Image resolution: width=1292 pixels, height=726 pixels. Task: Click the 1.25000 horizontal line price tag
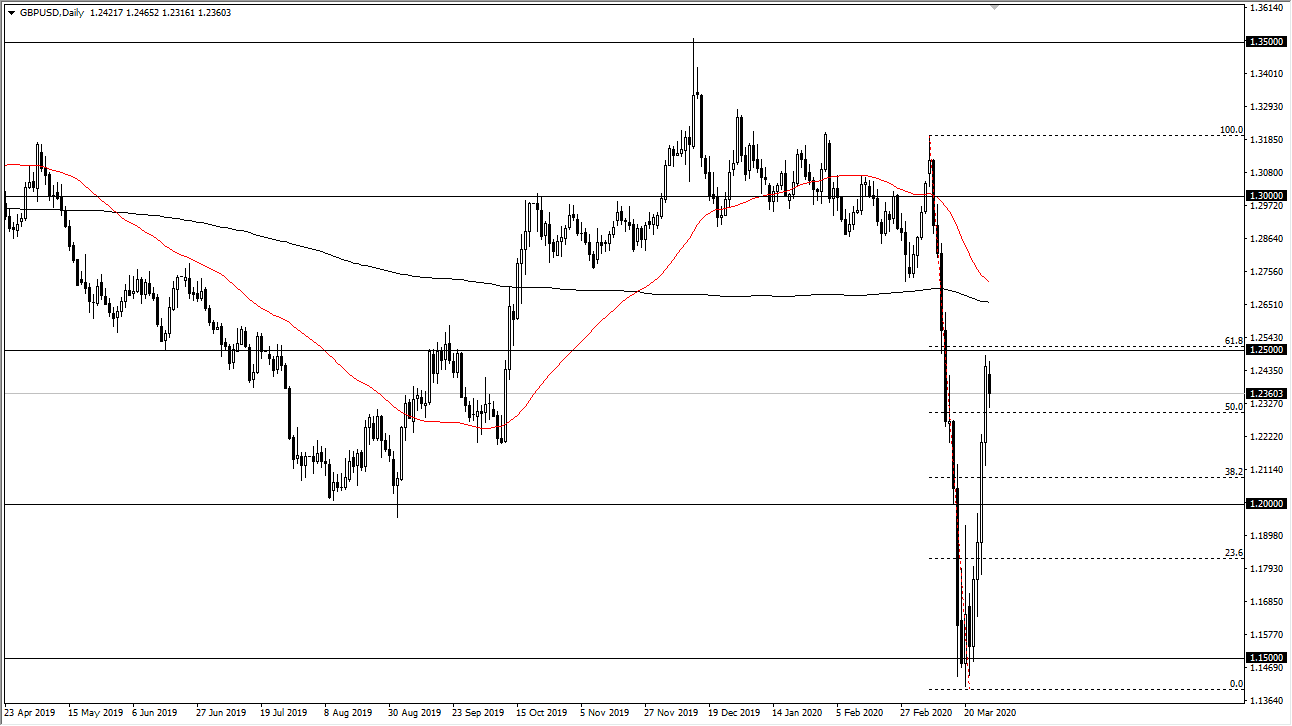(1264, 350)
